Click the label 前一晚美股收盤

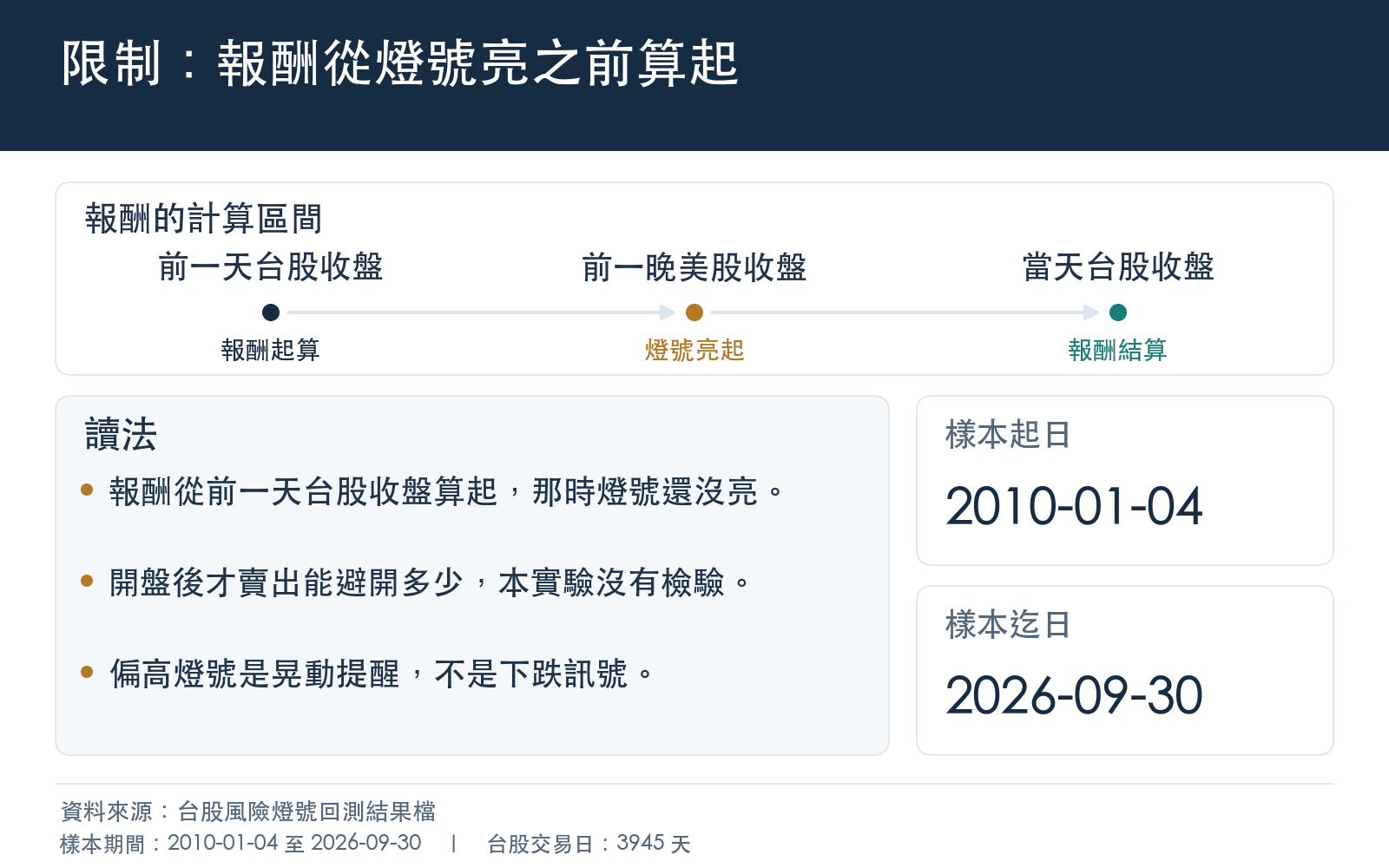click(x=694, y=266)
